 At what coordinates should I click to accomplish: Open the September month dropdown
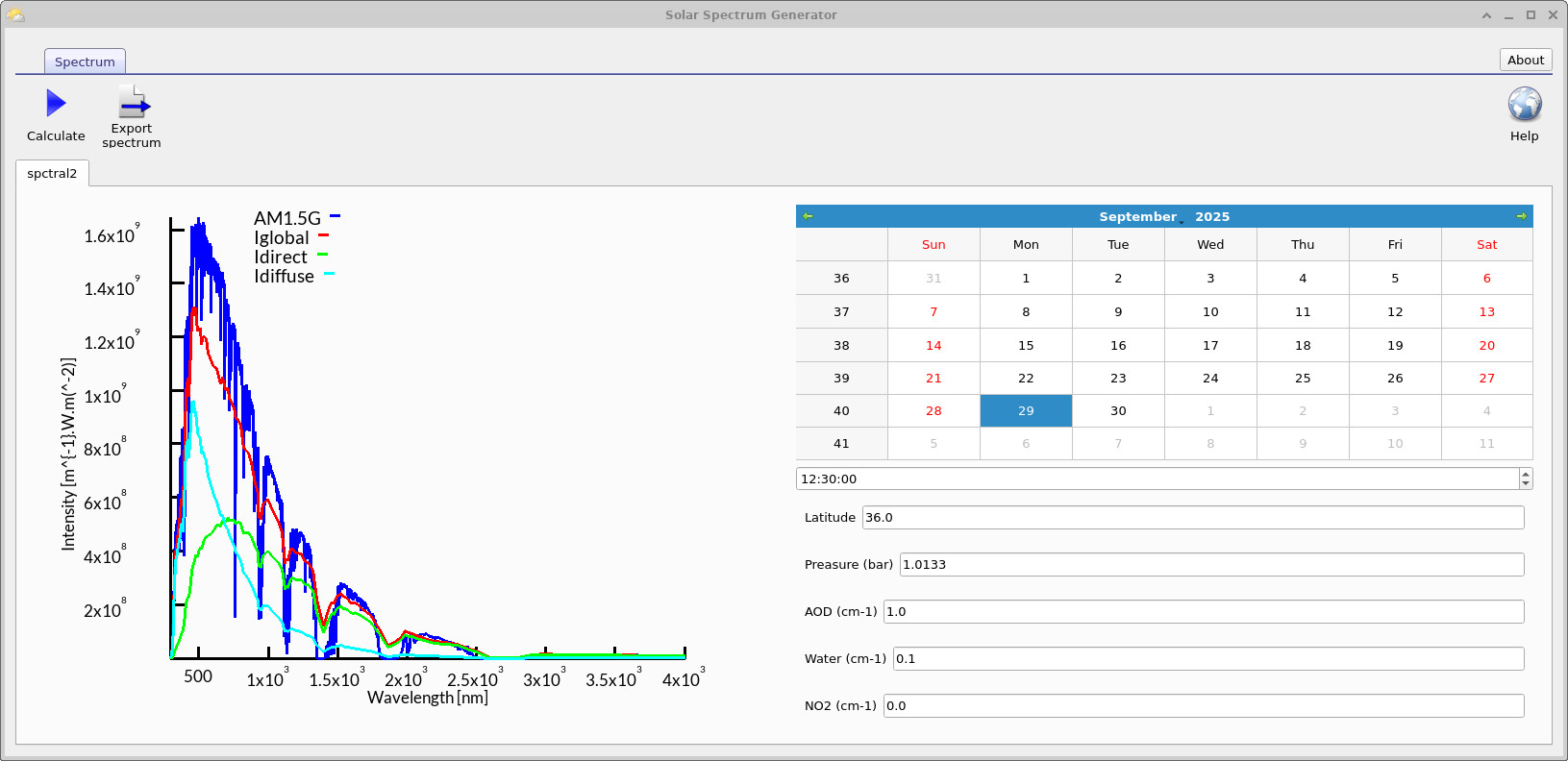(1140, 217)
